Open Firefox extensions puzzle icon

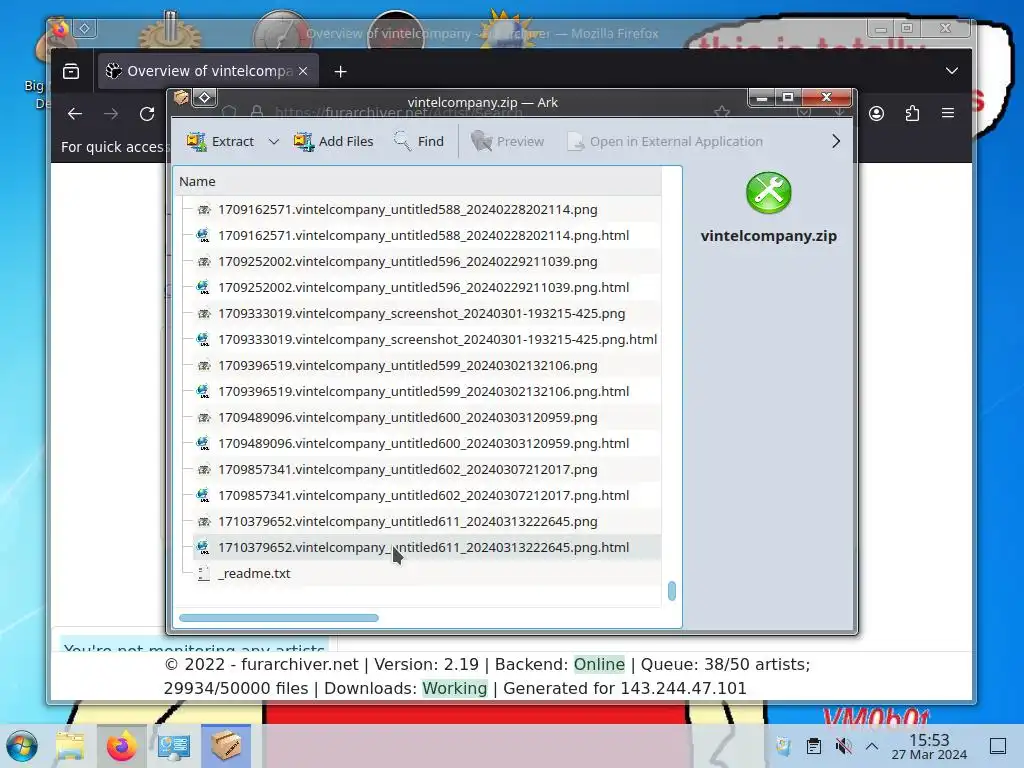coord(912,114)
